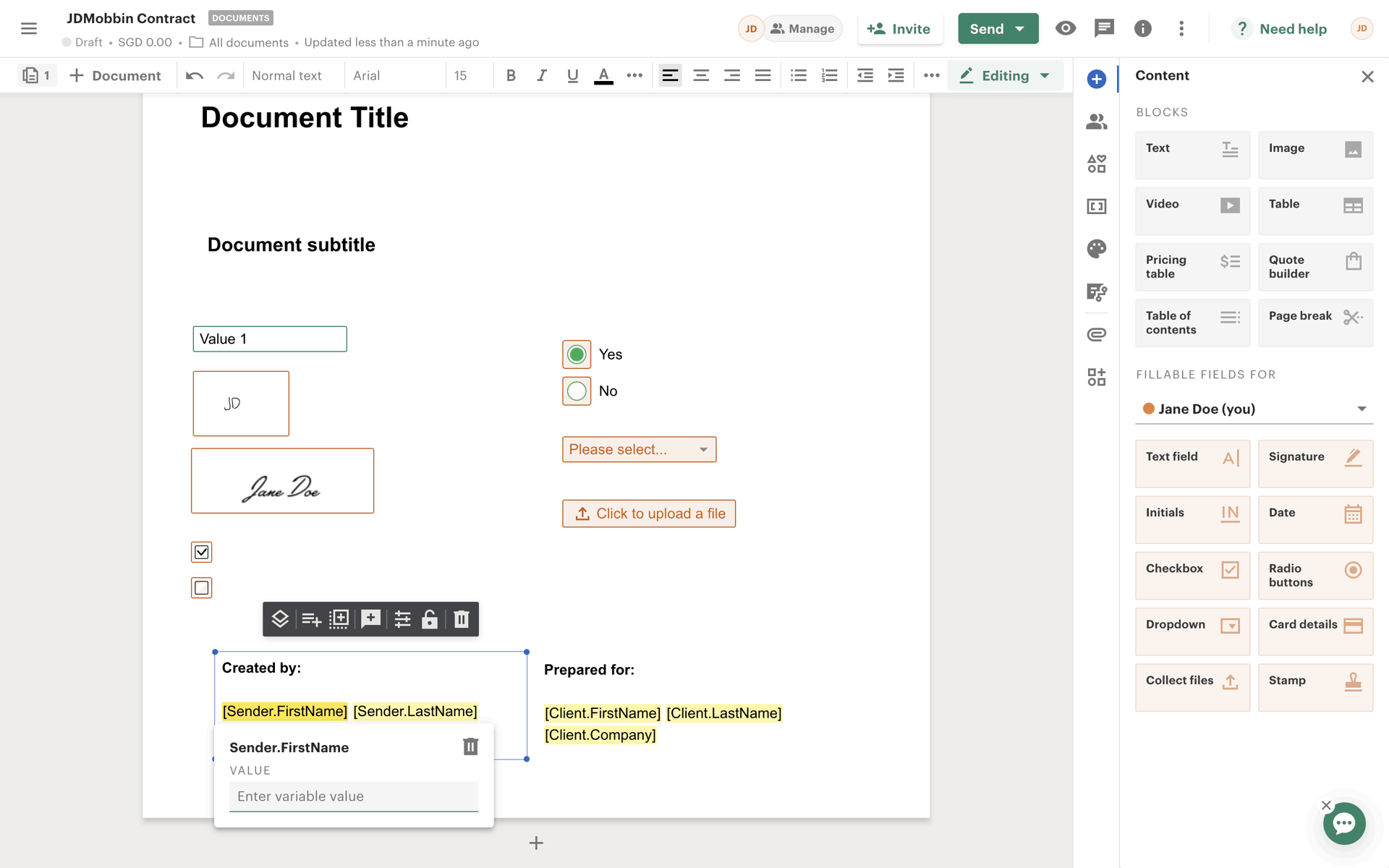Viewport: 1389px width, 868px height.
Task: Close the Content panel
Action: point(1367,76)
